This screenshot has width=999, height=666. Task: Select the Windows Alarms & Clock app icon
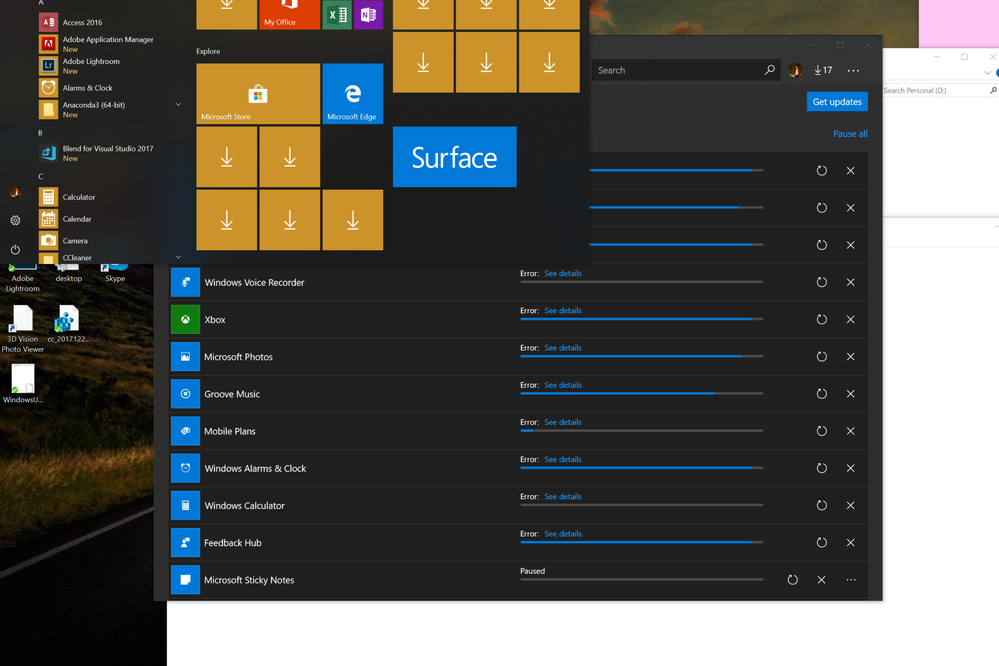(x=185, y=468)
